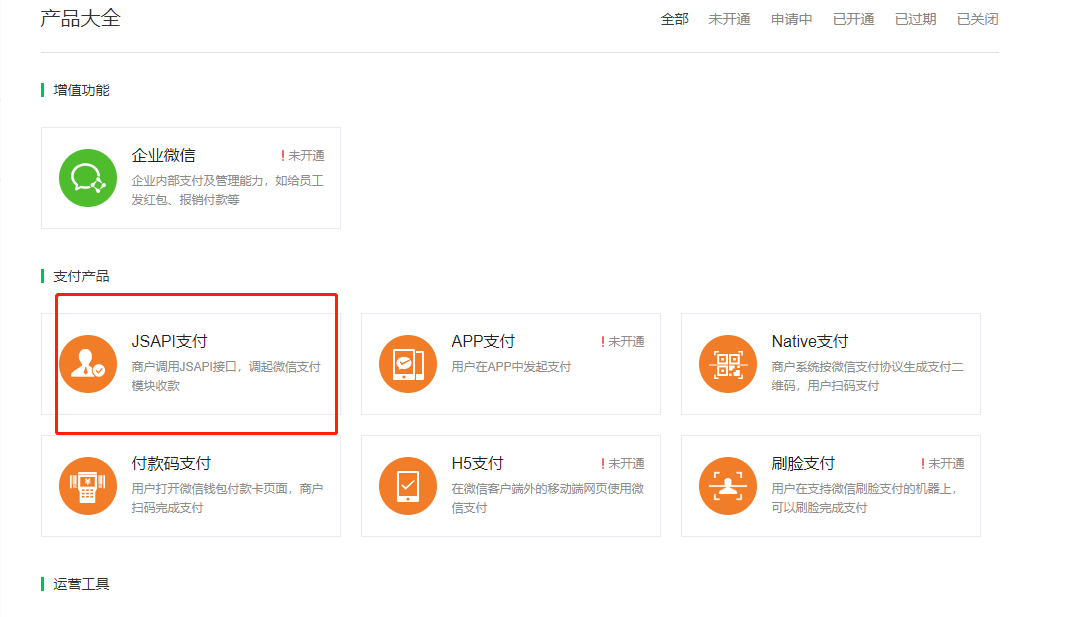Click the 用户在APP中发起支付 description

click(511, 367)
